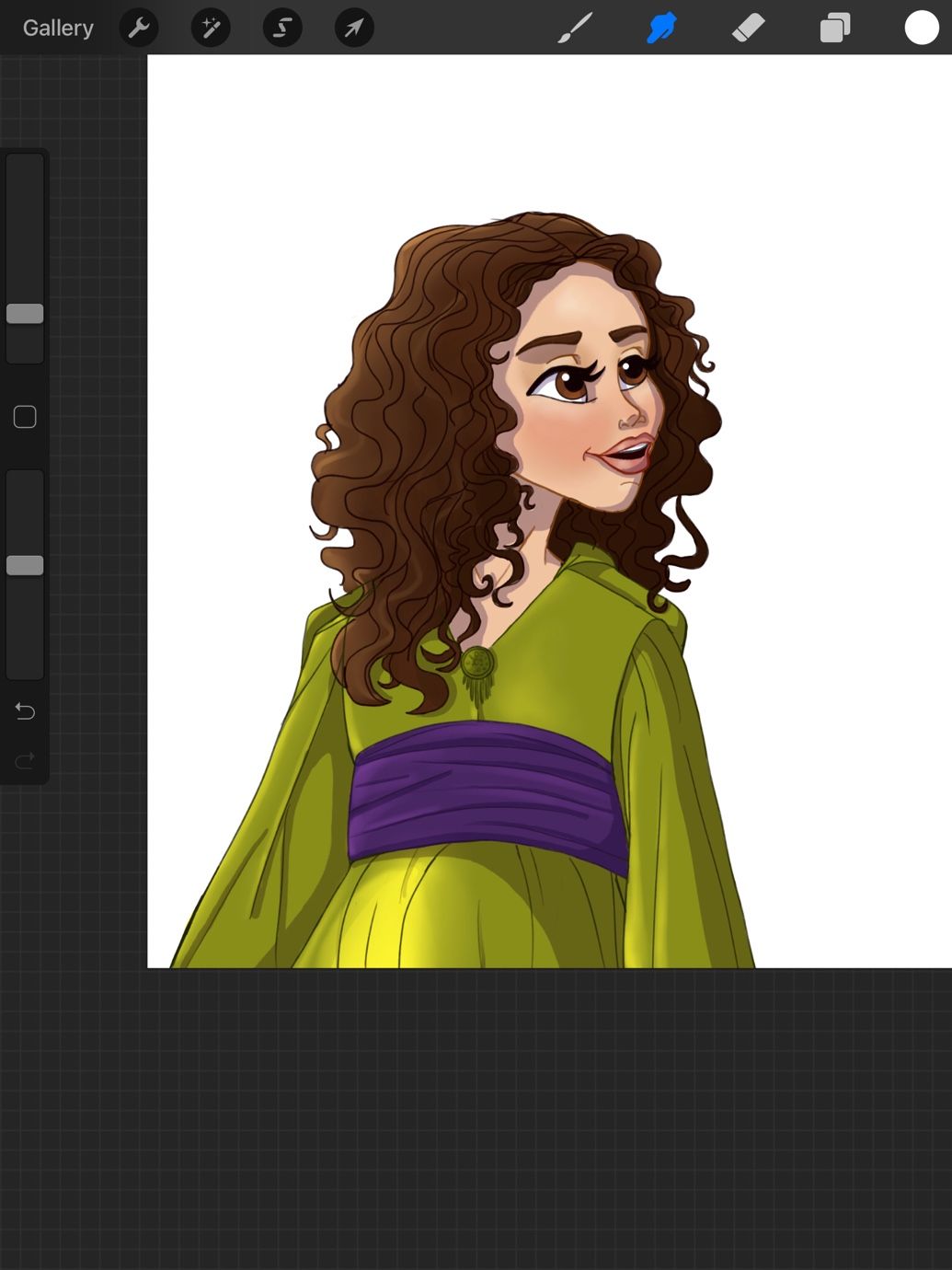Return to the Gallery
The image size is (952, 1270).
pyautogui.click(x=58, y=28)
